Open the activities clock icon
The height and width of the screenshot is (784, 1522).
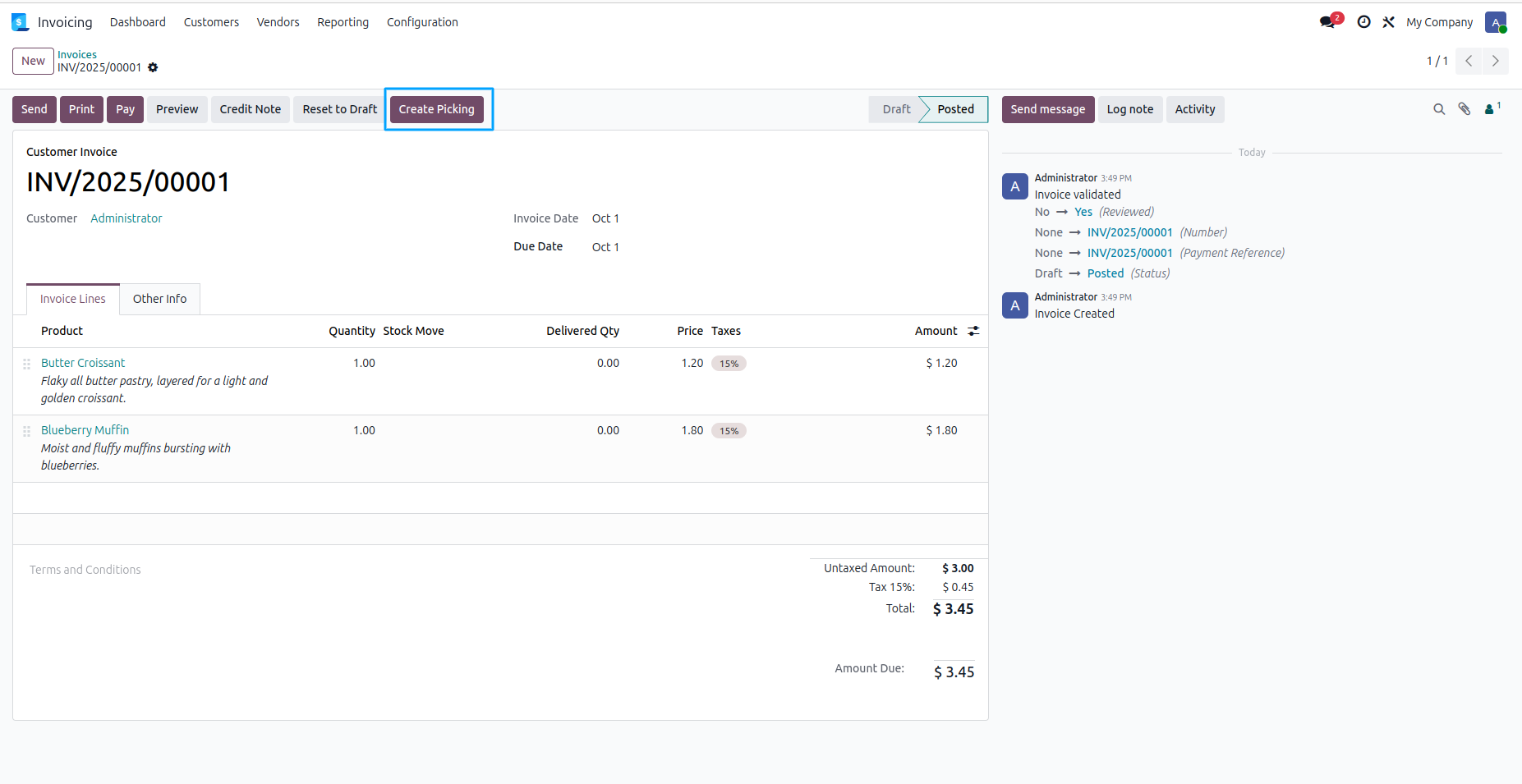[x=1363, y=22]
